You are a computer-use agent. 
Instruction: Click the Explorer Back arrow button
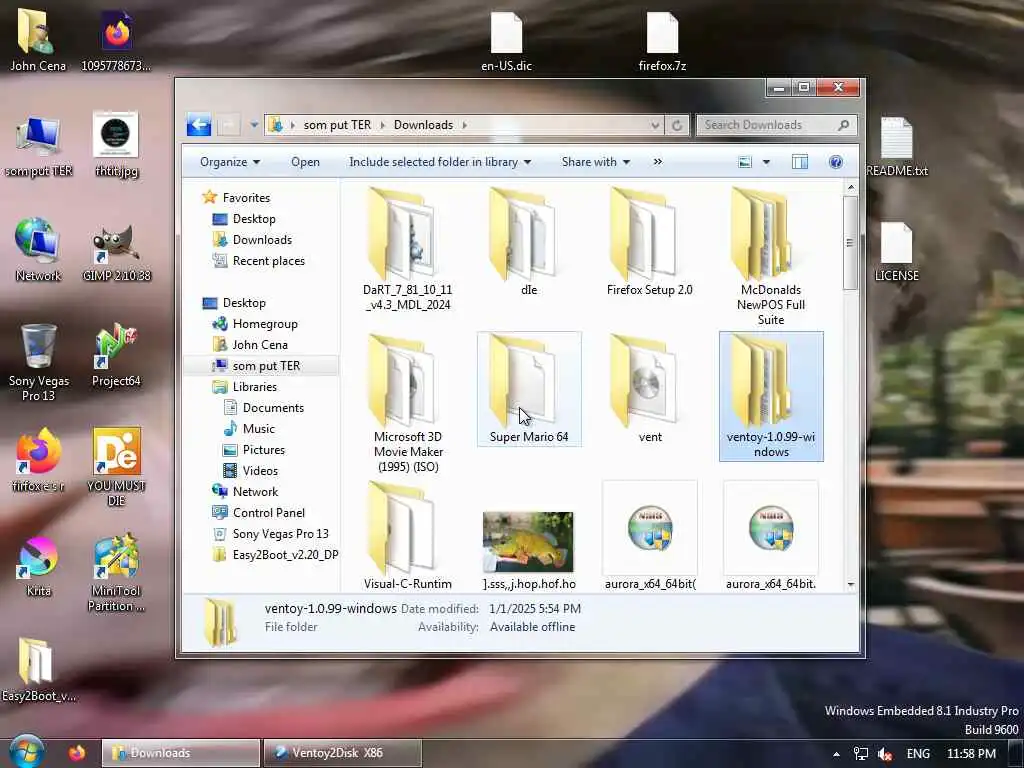[x=198, y=124]
